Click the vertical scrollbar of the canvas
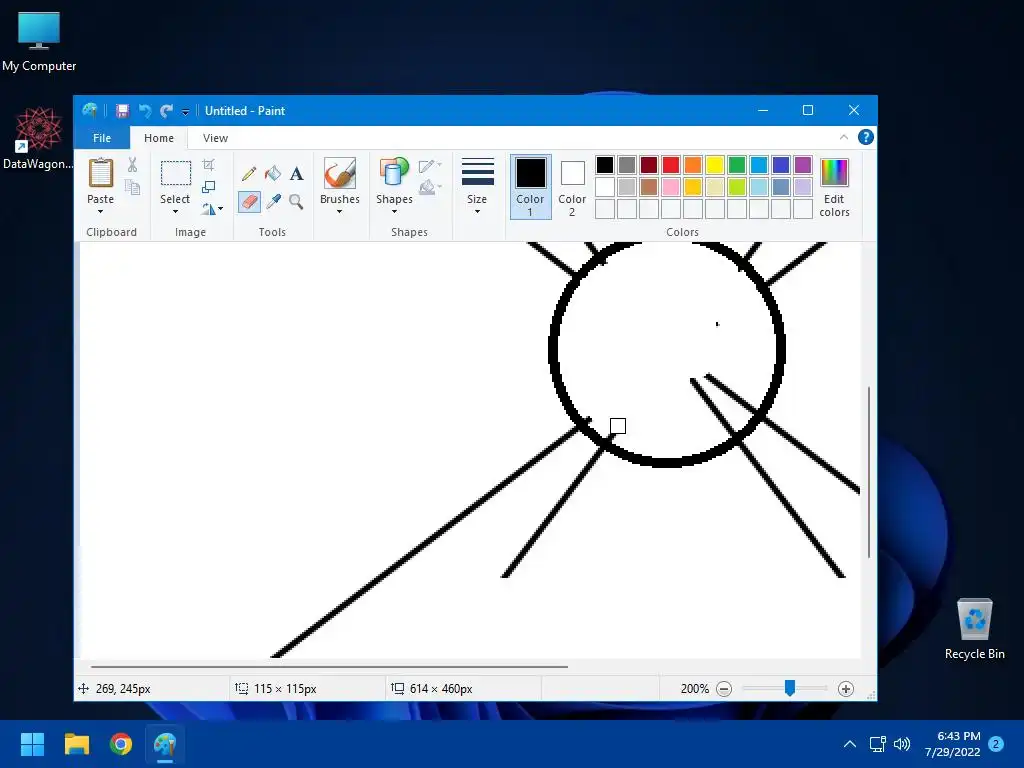This screenshot has height=768, width=1024. [869, 472]
